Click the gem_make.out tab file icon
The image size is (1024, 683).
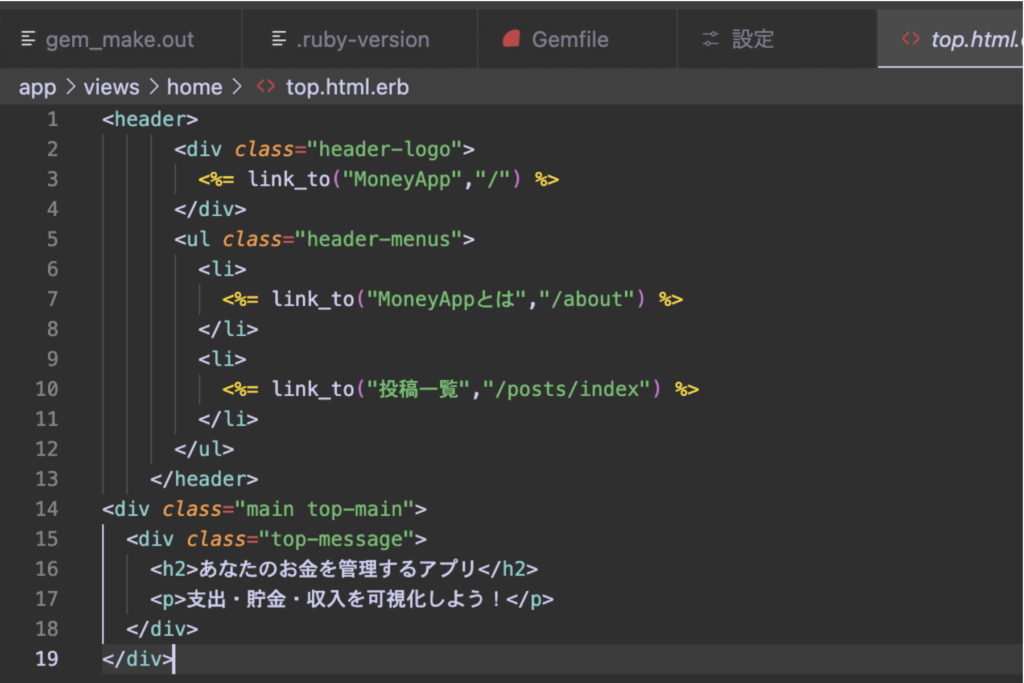pos(28,40)
